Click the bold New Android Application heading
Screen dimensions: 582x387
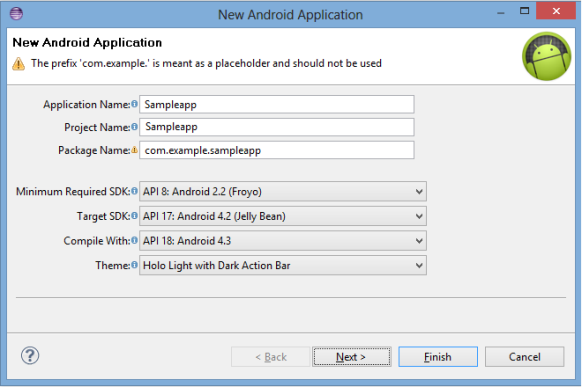87,43
